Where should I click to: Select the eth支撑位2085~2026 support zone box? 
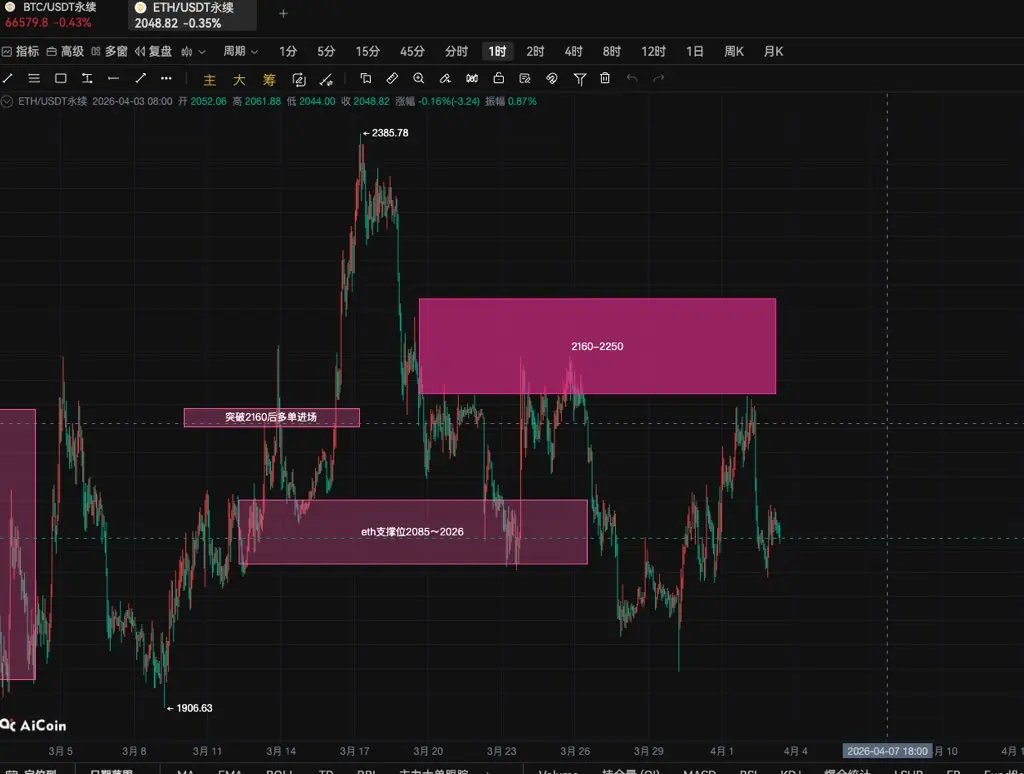click(413, 532)
